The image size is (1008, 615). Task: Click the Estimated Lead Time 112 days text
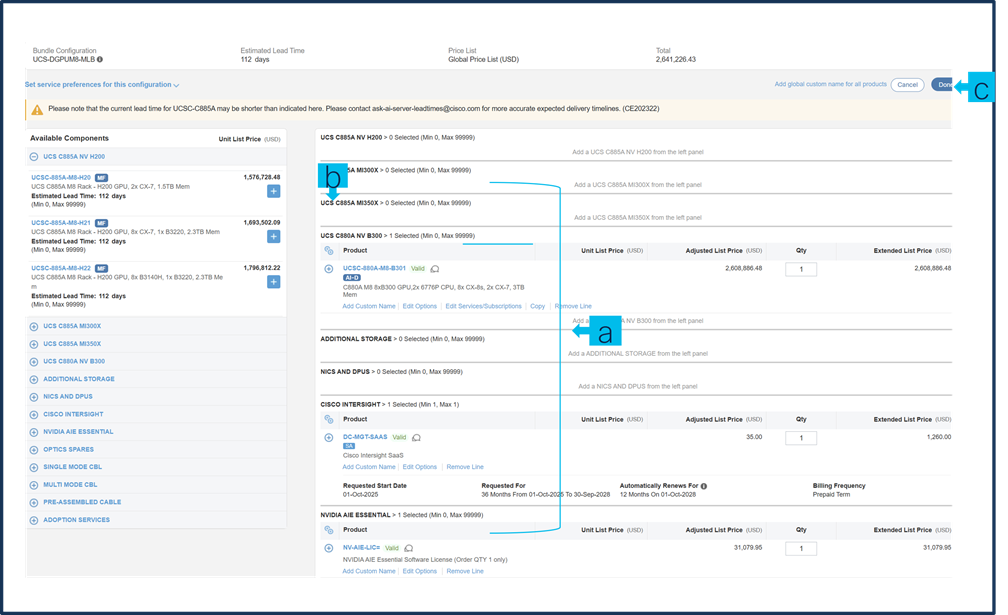[x=255, y=60]
